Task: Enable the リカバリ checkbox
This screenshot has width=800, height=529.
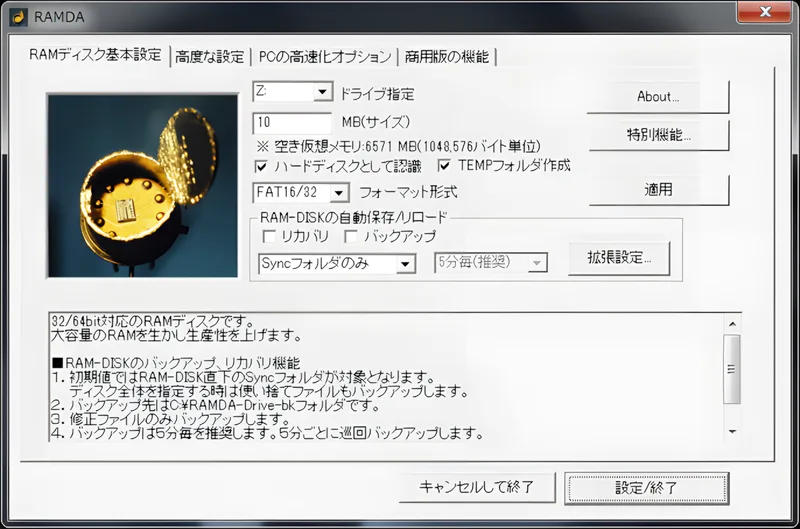Action: click(269, 237)
